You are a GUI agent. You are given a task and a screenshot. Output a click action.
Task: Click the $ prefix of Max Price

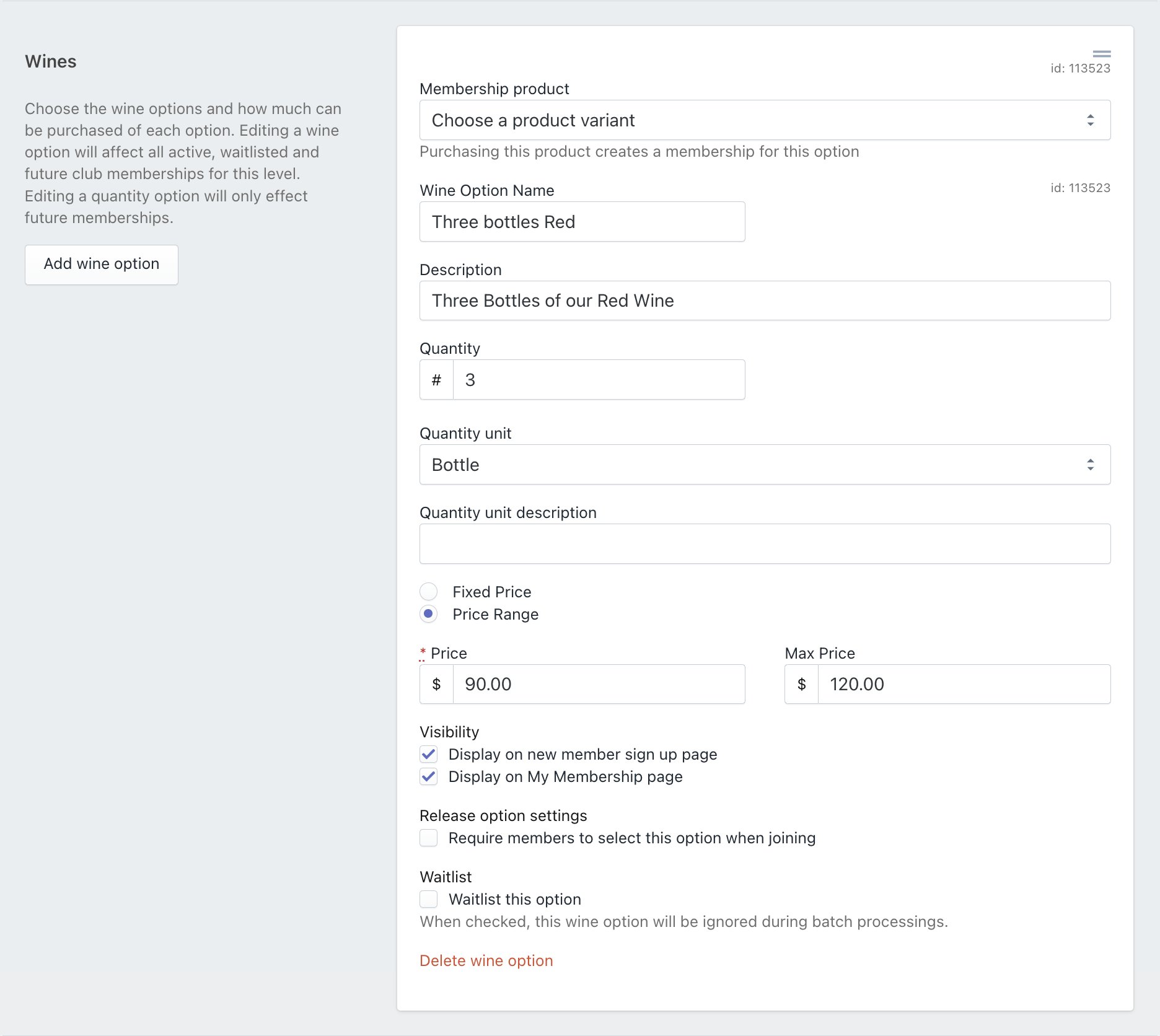pos(801,684)
